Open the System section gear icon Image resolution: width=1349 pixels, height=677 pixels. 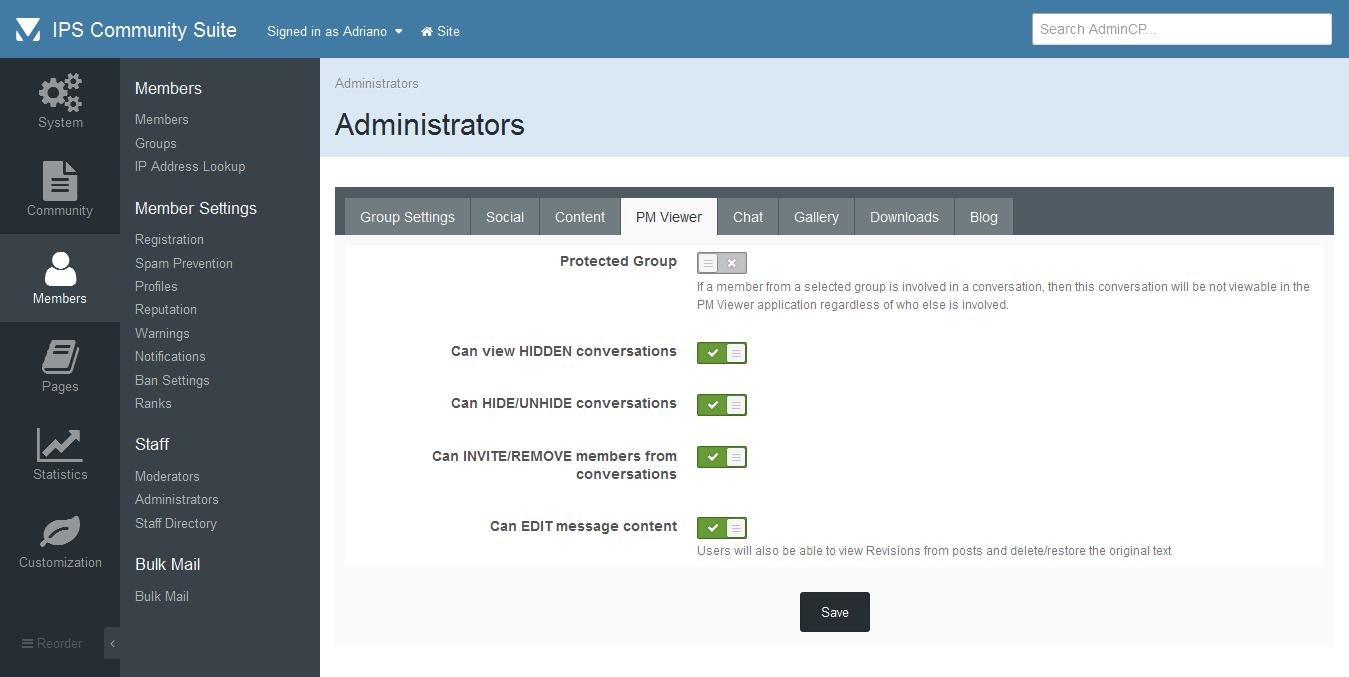click(x=60, y=92)
